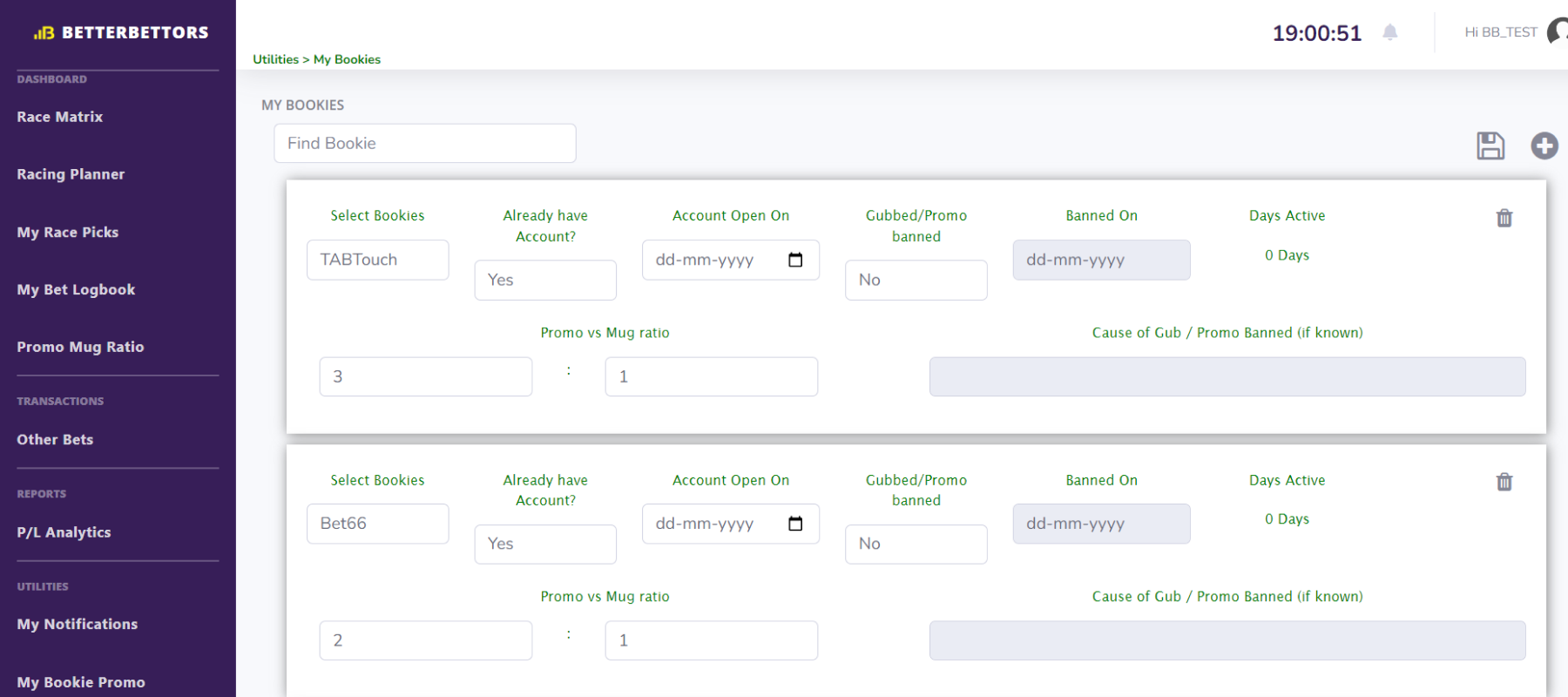
Task: Click the BetterBettors logo
Action: 120,32
